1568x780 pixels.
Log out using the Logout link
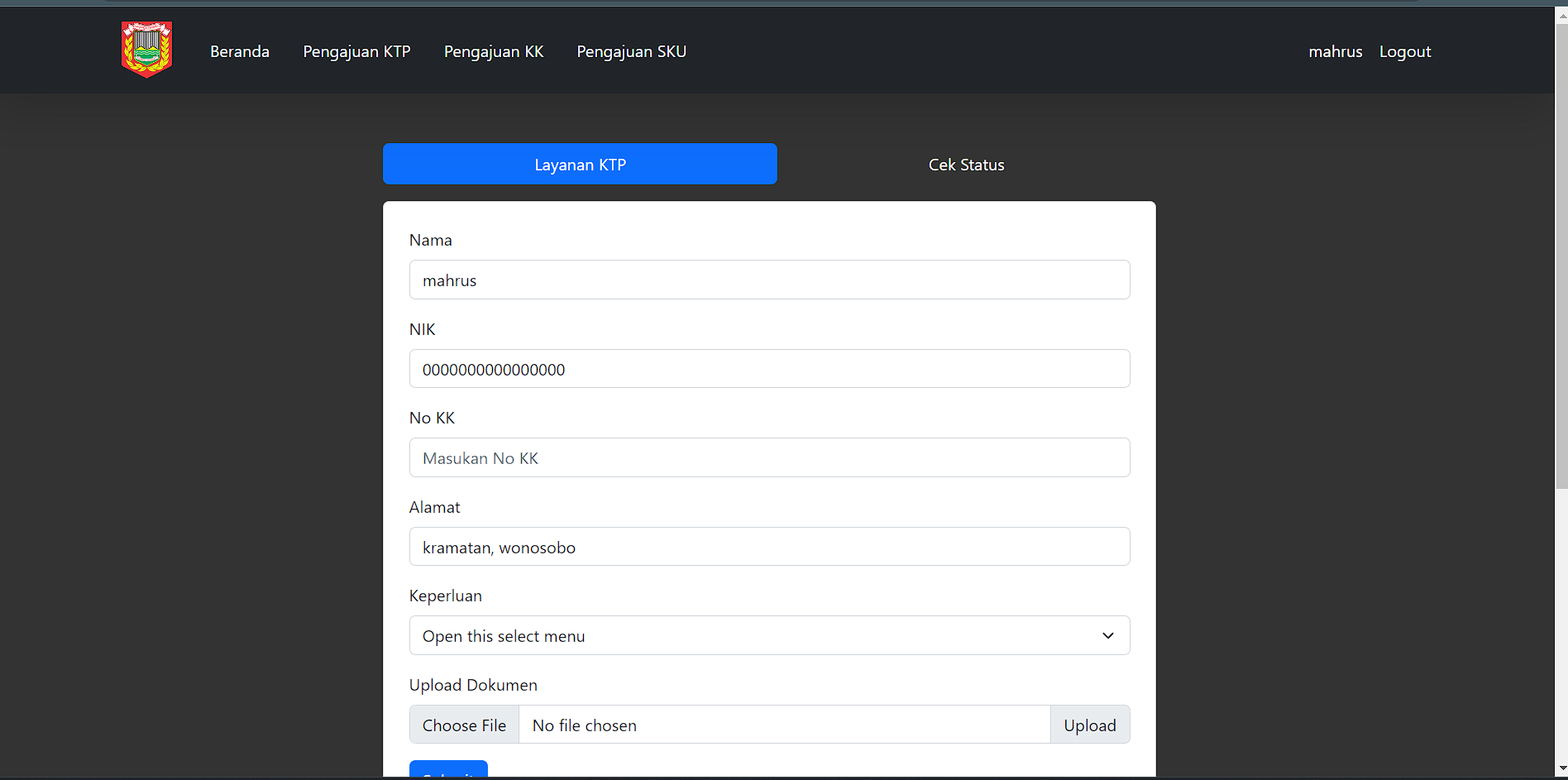click(1404, 51)
